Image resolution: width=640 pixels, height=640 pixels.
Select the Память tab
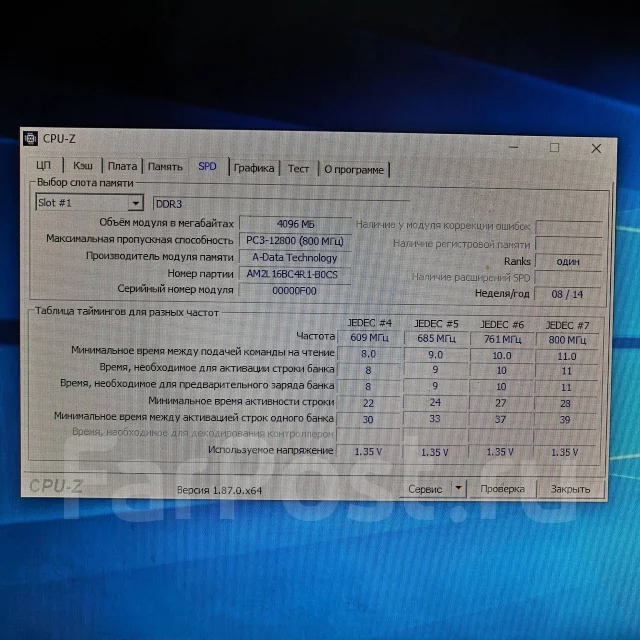point(165,167)
